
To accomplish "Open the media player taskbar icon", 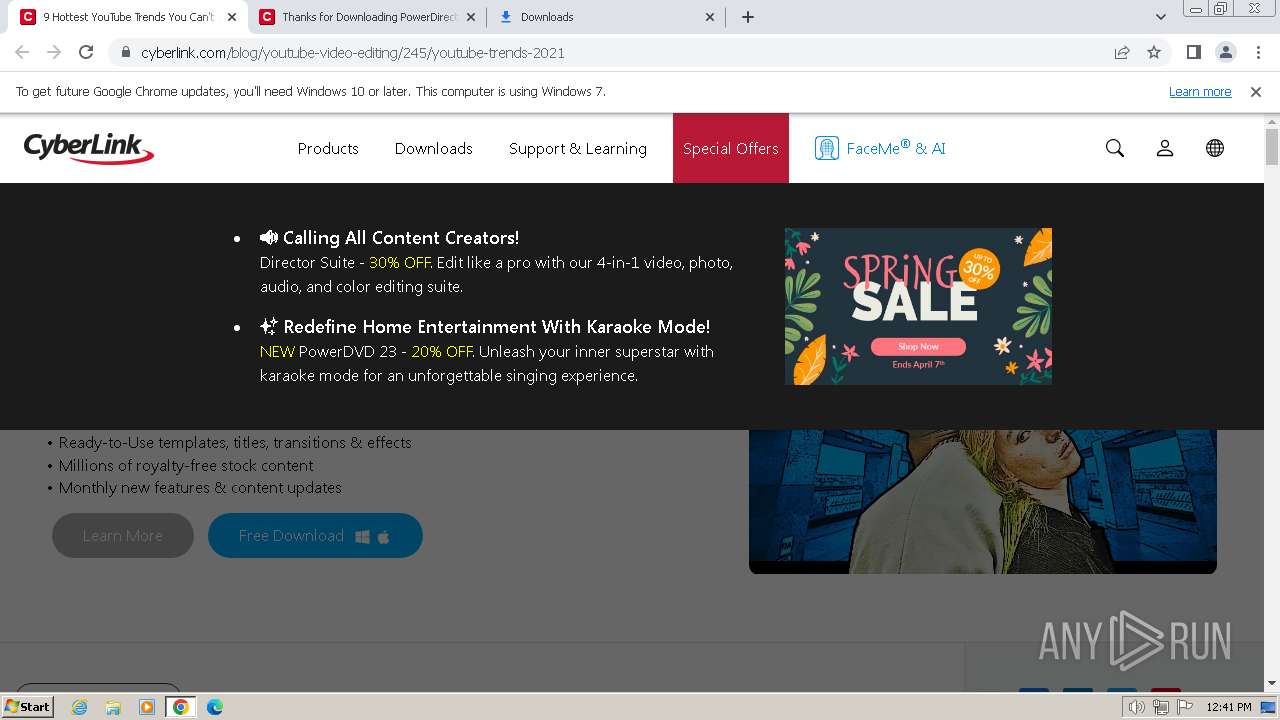I will click(x=147, y=707).
